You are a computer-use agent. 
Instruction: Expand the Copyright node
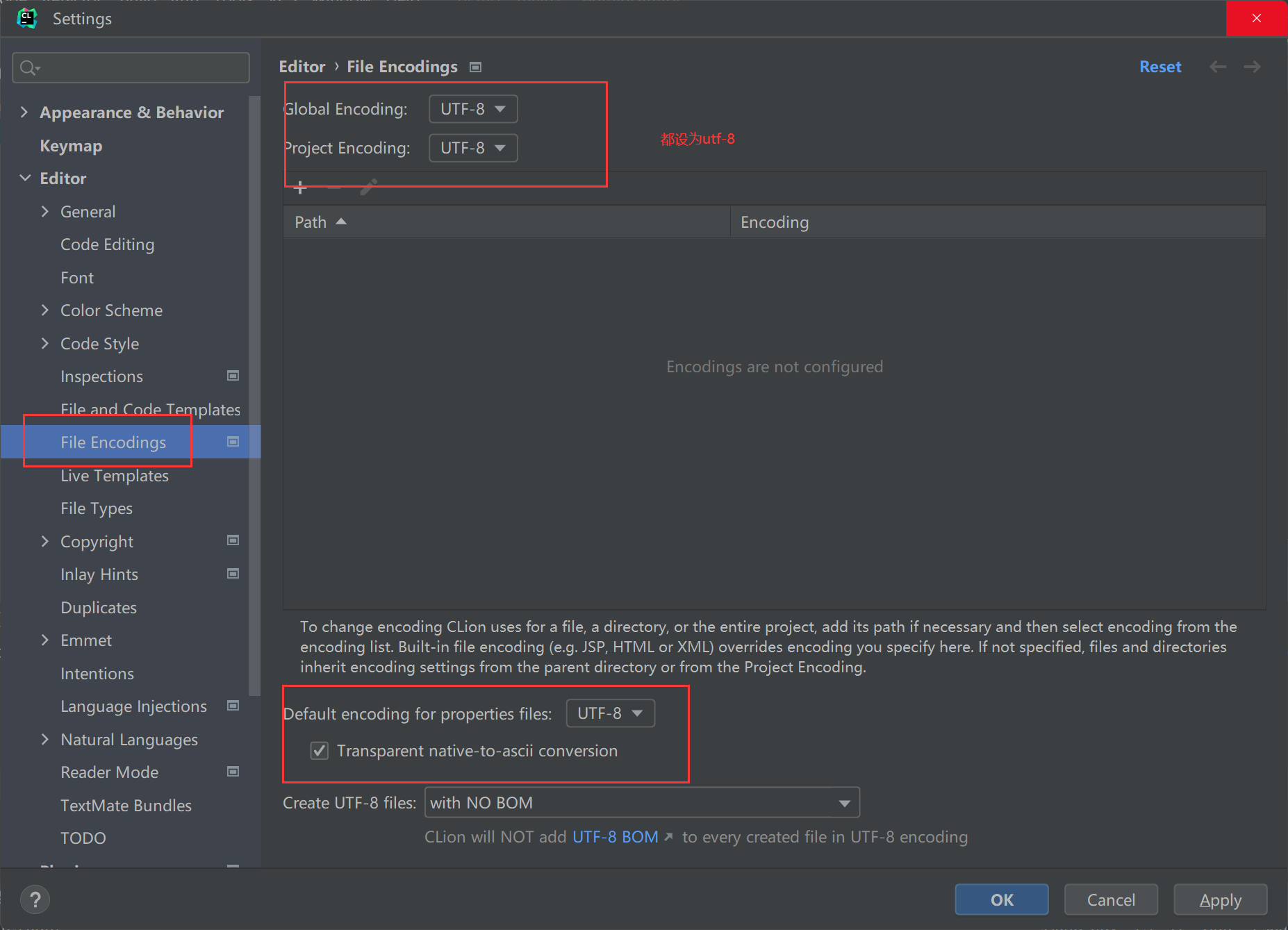click(x=45, y=541)
